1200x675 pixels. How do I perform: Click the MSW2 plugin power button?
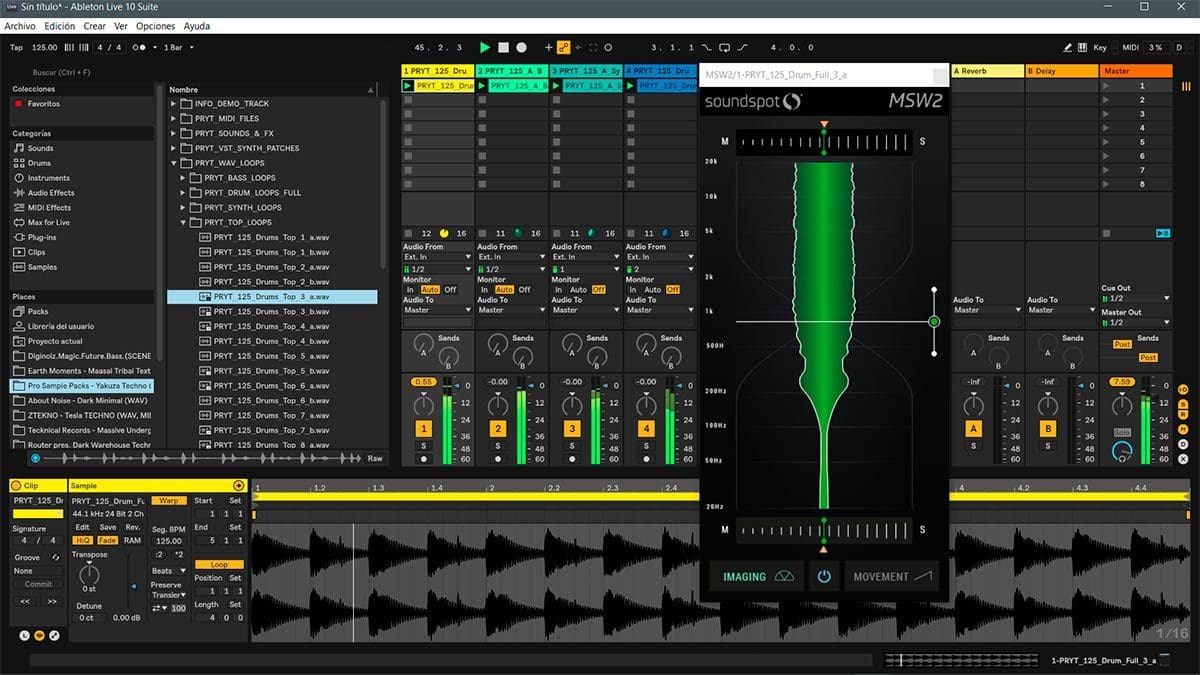[824, 577]
